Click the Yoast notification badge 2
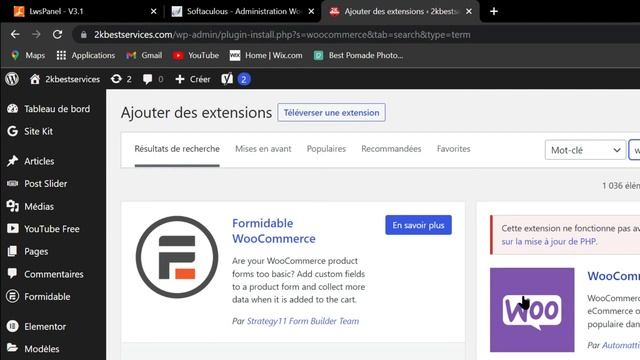The height and width of the screenshot is (360, 640). 244,79
